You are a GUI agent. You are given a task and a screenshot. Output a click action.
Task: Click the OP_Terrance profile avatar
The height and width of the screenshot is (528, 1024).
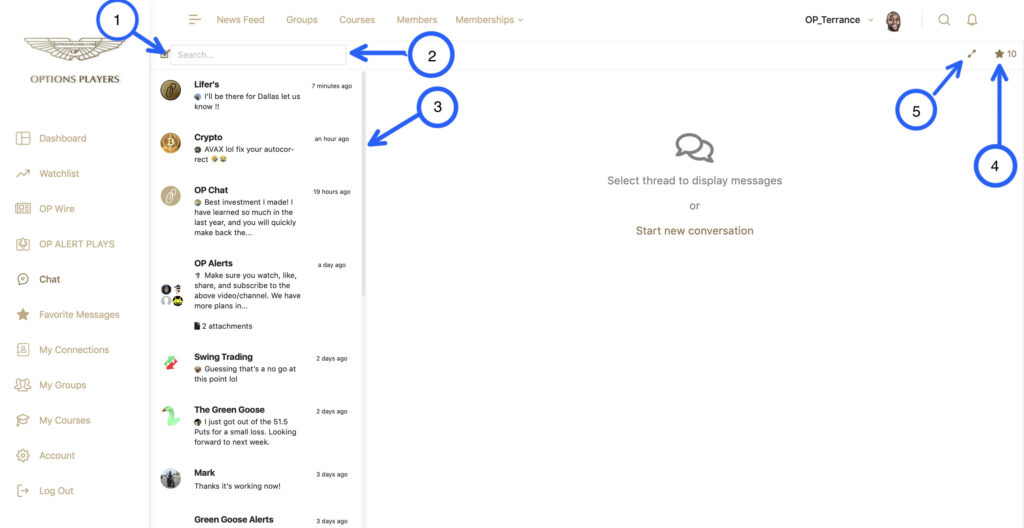(893, 21)
